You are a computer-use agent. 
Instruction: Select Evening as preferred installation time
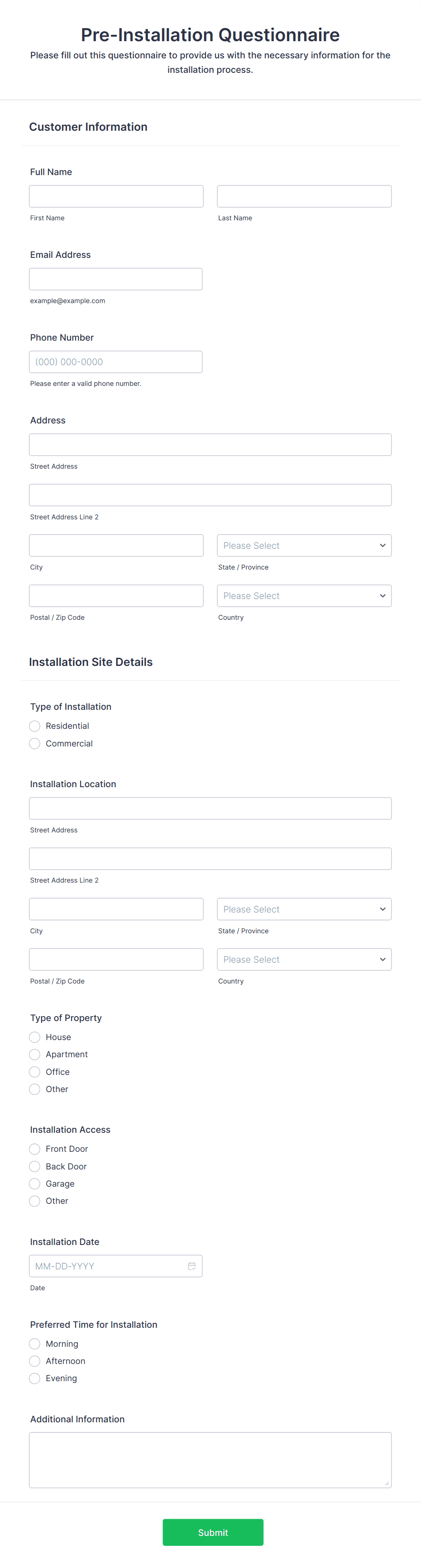34,1378
